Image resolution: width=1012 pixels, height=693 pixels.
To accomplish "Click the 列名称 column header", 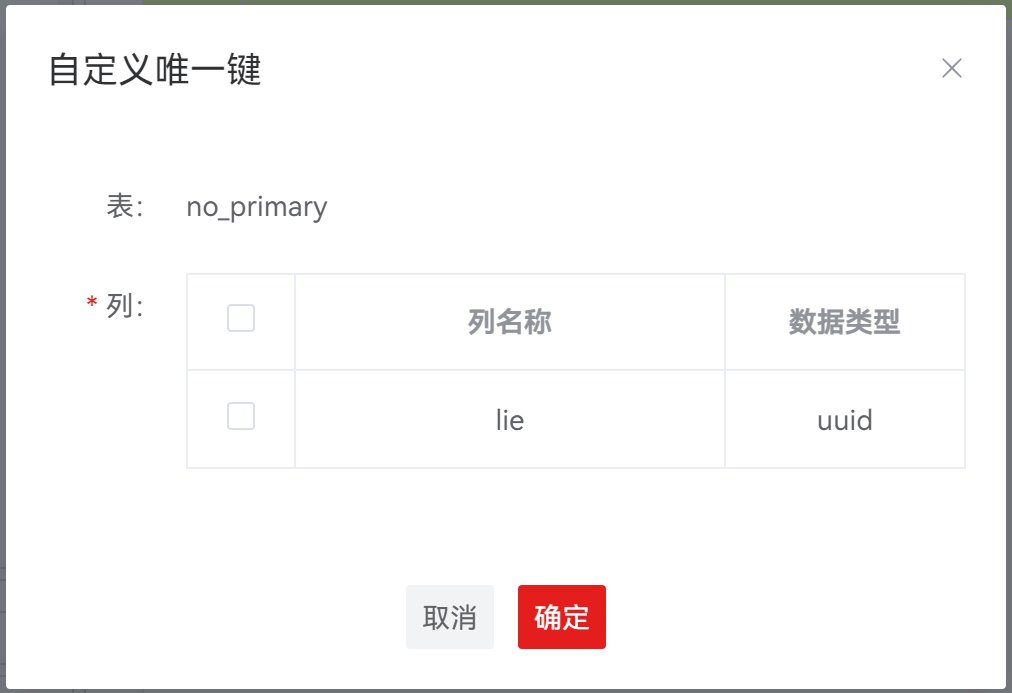I will (509, 322).
